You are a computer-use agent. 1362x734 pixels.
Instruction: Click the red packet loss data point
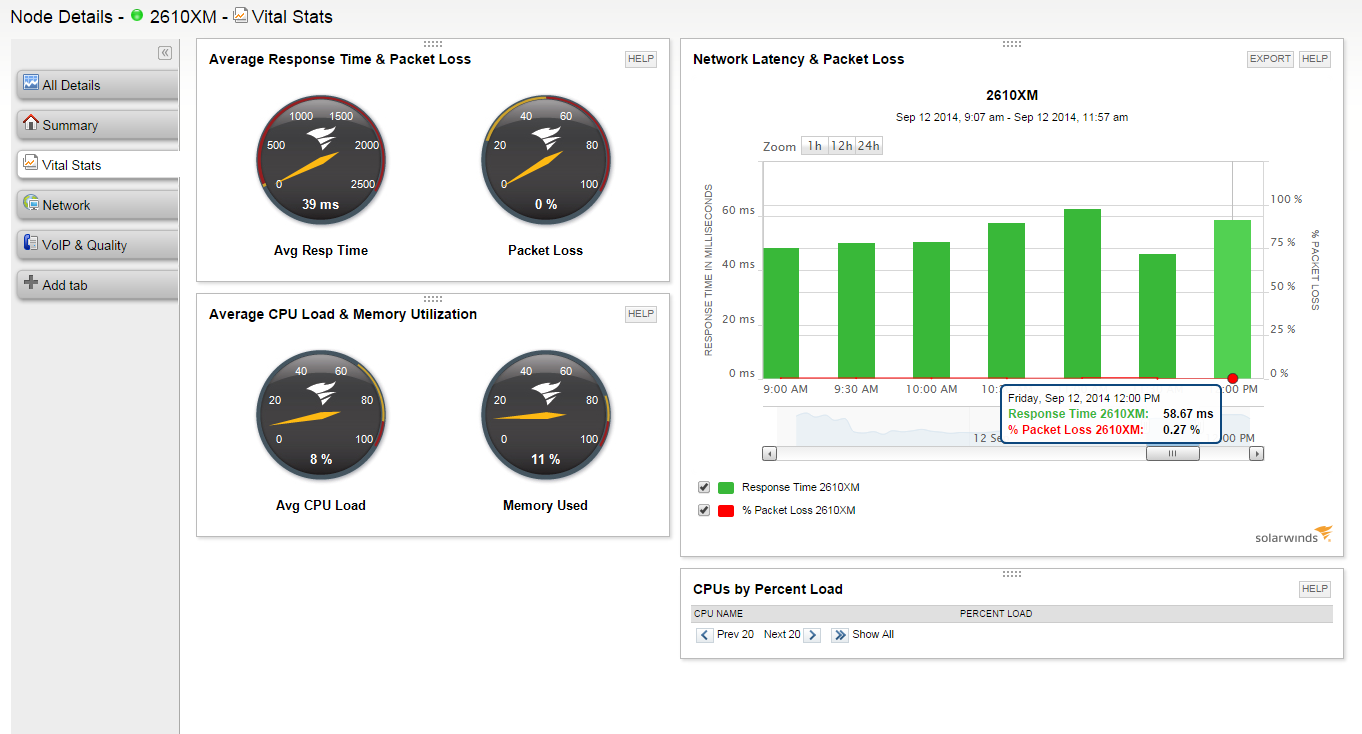click(1232, 378)
